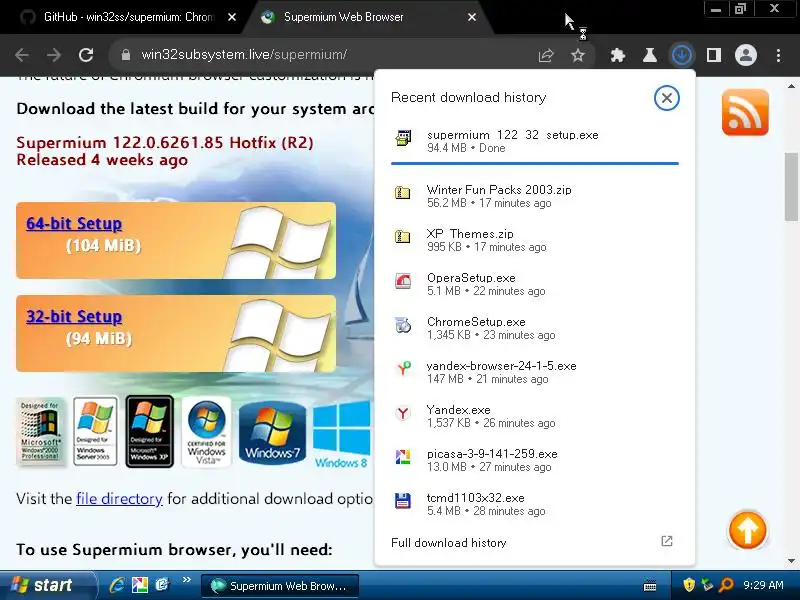The height and width of the screenshot is (600, 800).
Task: Click the Windows Vista certified badge
Action: click(206, 432)
